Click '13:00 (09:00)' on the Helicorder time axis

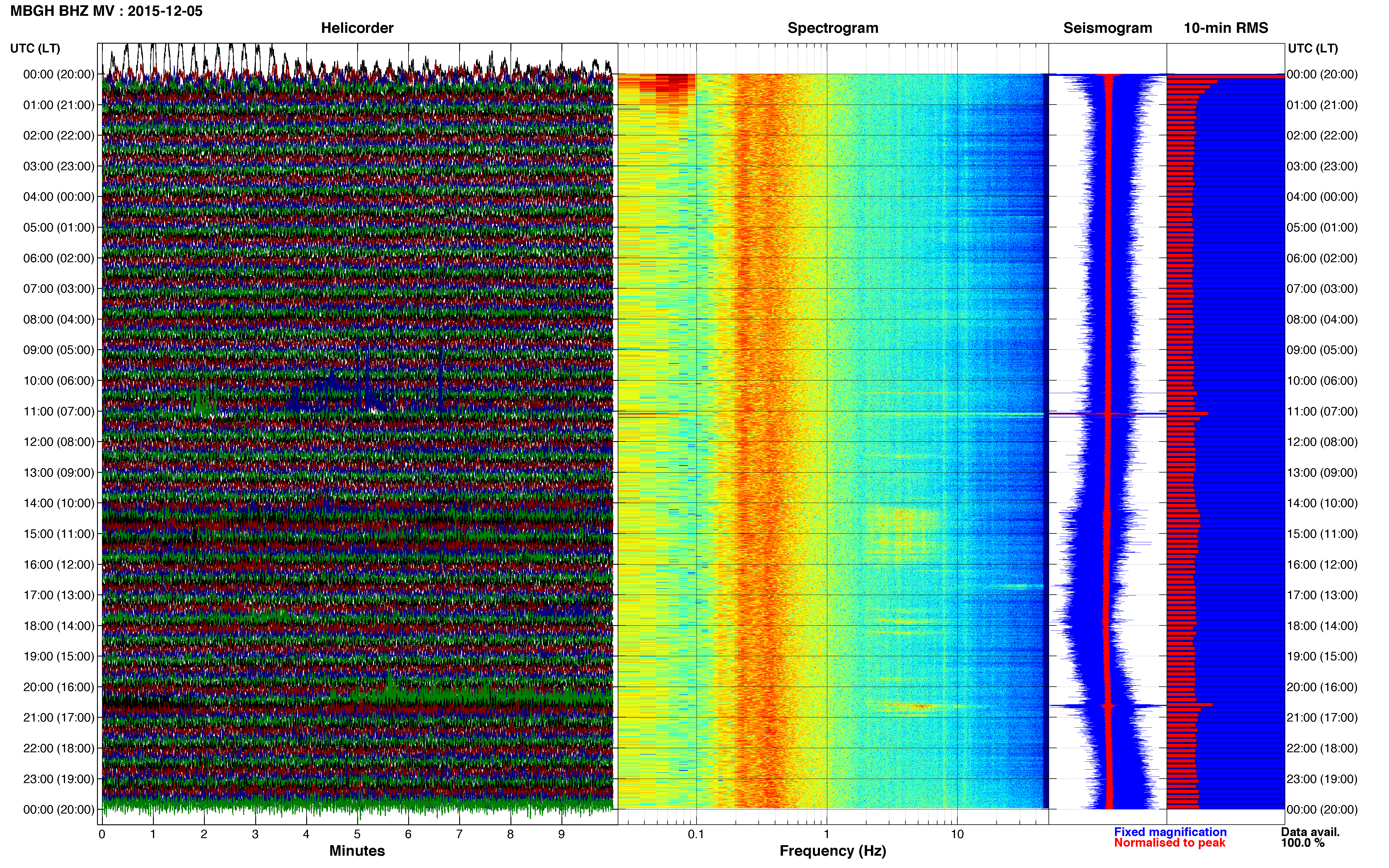[x=59, y=473]
